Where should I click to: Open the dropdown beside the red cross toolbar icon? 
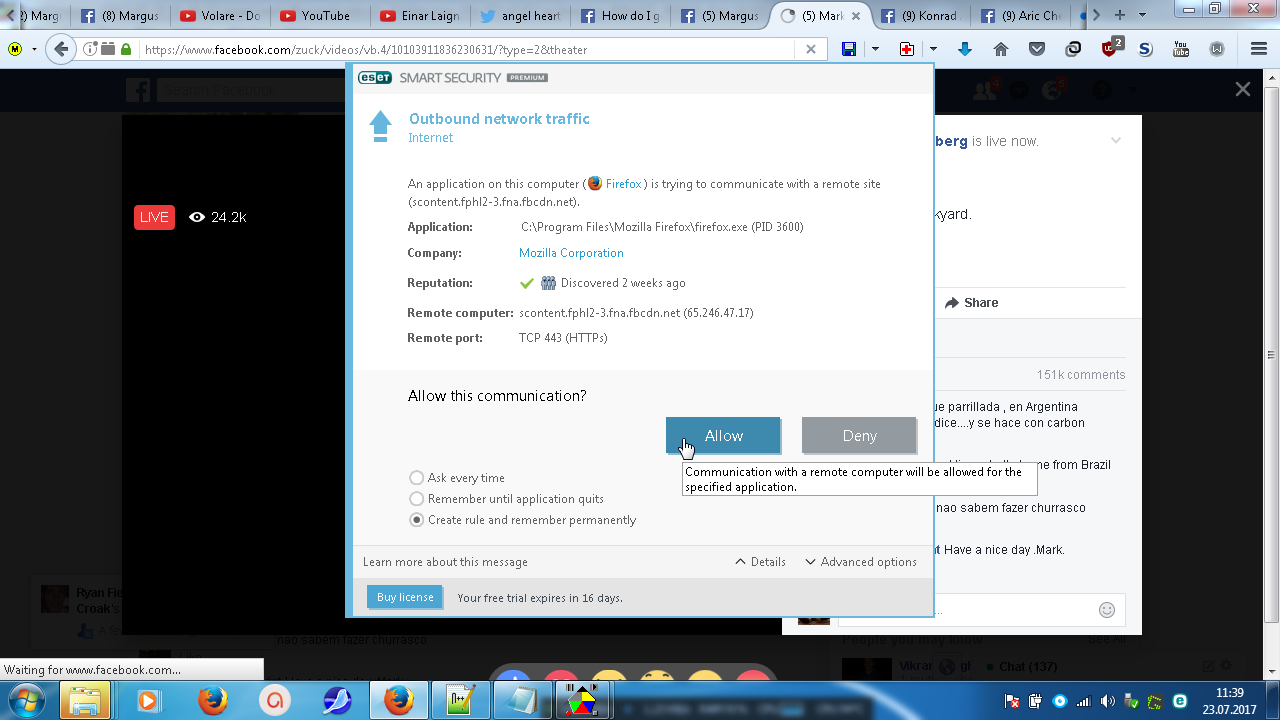pos(933,49)
